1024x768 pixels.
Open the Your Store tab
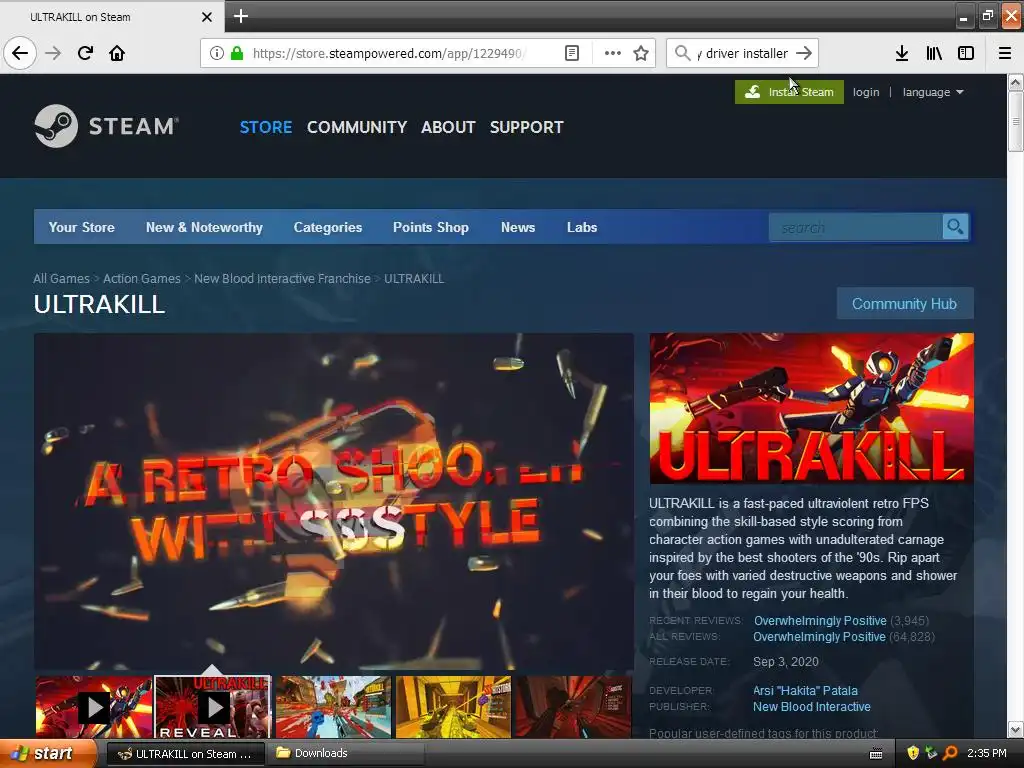tap(82, 227)
